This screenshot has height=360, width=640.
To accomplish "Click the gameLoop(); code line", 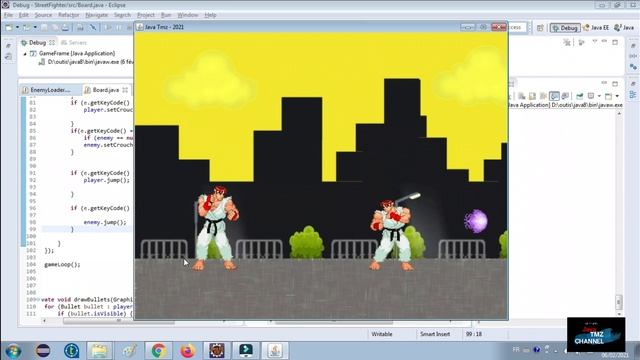I will pyautogui.click(x=62, y=264).
